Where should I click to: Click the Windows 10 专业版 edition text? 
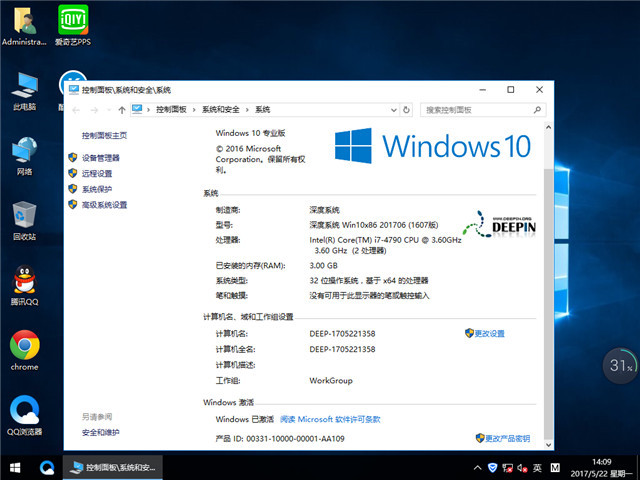click(x=250, y=133)
